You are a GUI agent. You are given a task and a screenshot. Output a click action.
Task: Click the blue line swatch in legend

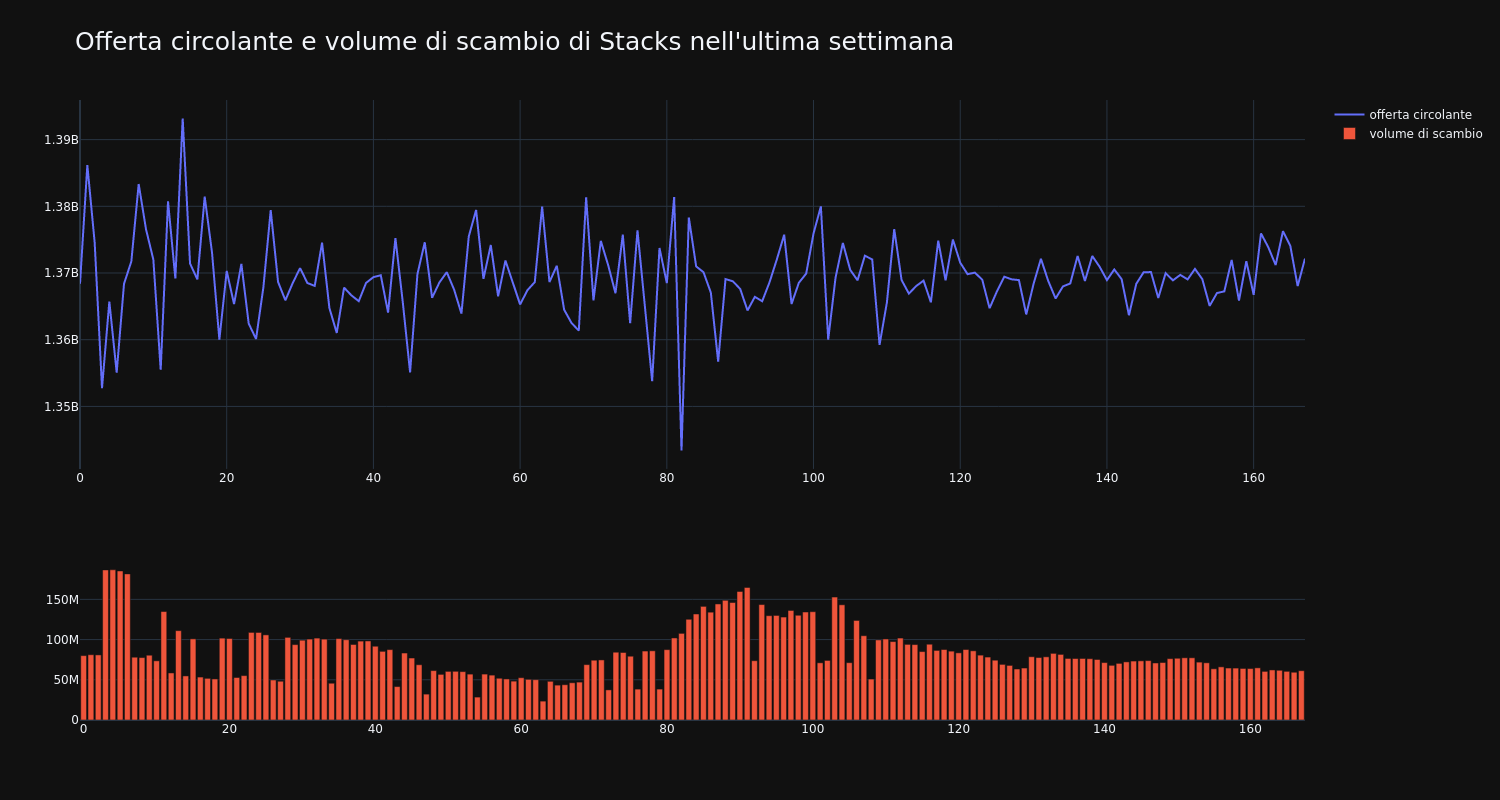pos(1349,115)
